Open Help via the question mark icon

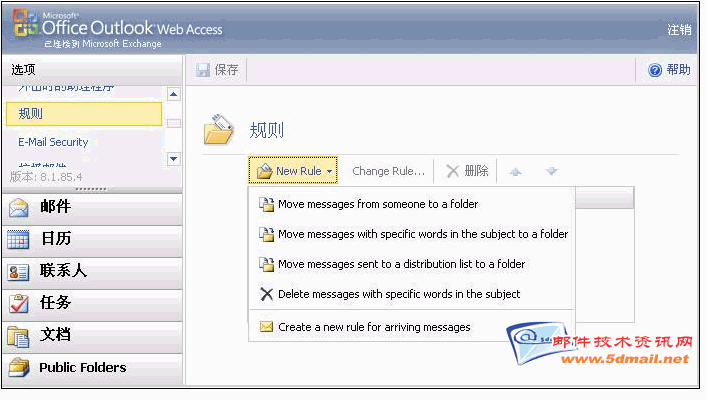(x=655, y=70)
